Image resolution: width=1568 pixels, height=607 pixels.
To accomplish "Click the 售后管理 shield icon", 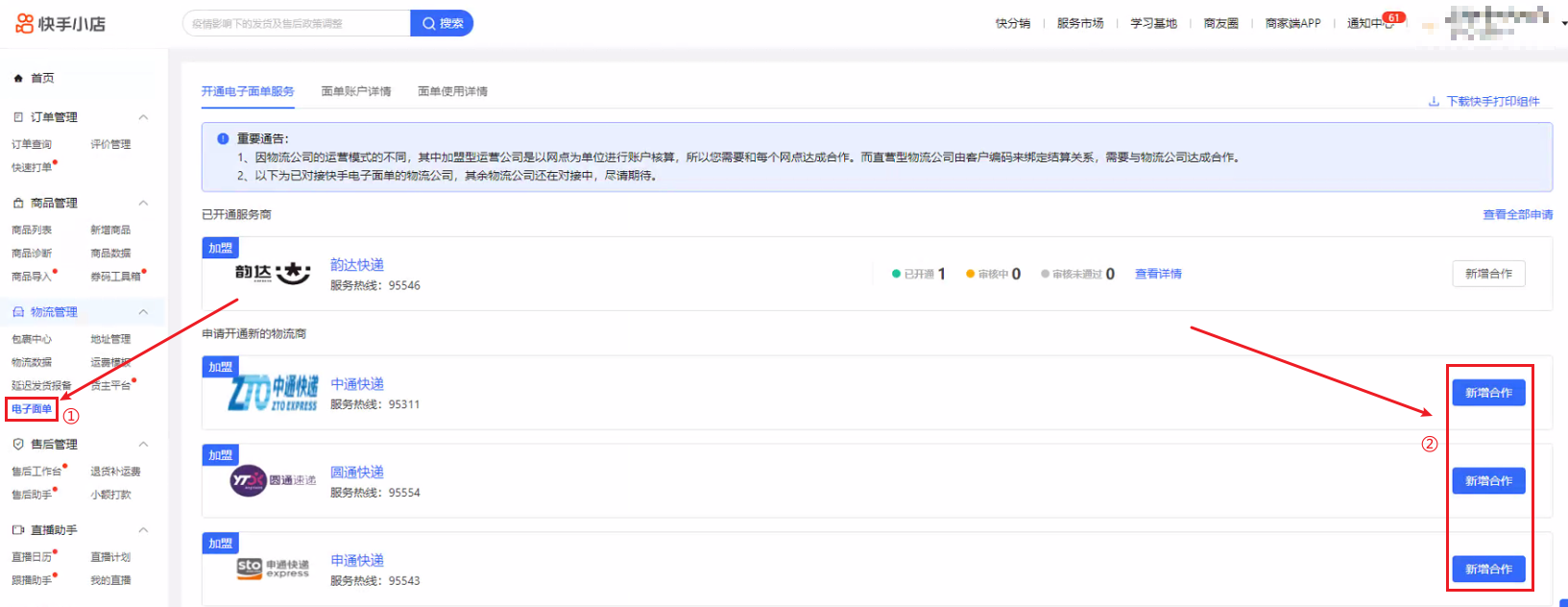I will coord(18,444).
